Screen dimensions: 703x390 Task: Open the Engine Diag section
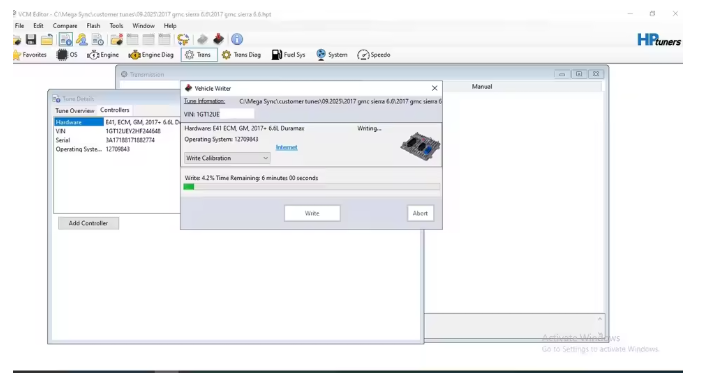coord(151,55)
